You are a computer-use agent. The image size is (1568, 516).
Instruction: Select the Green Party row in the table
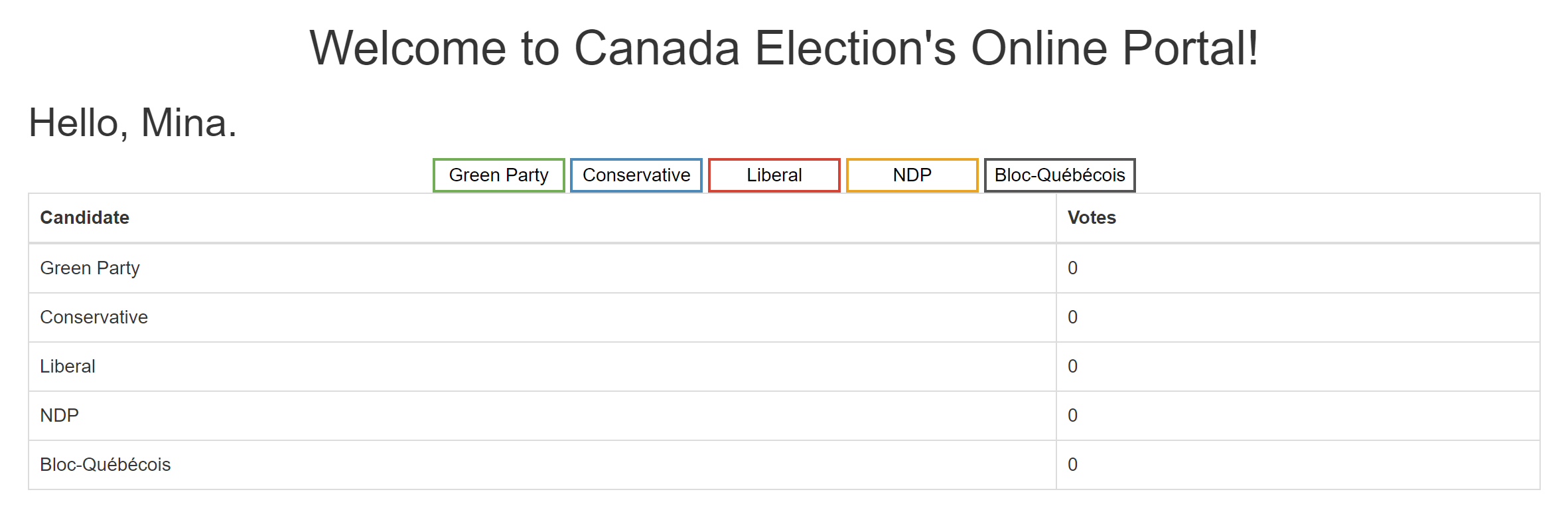[784, 268]
